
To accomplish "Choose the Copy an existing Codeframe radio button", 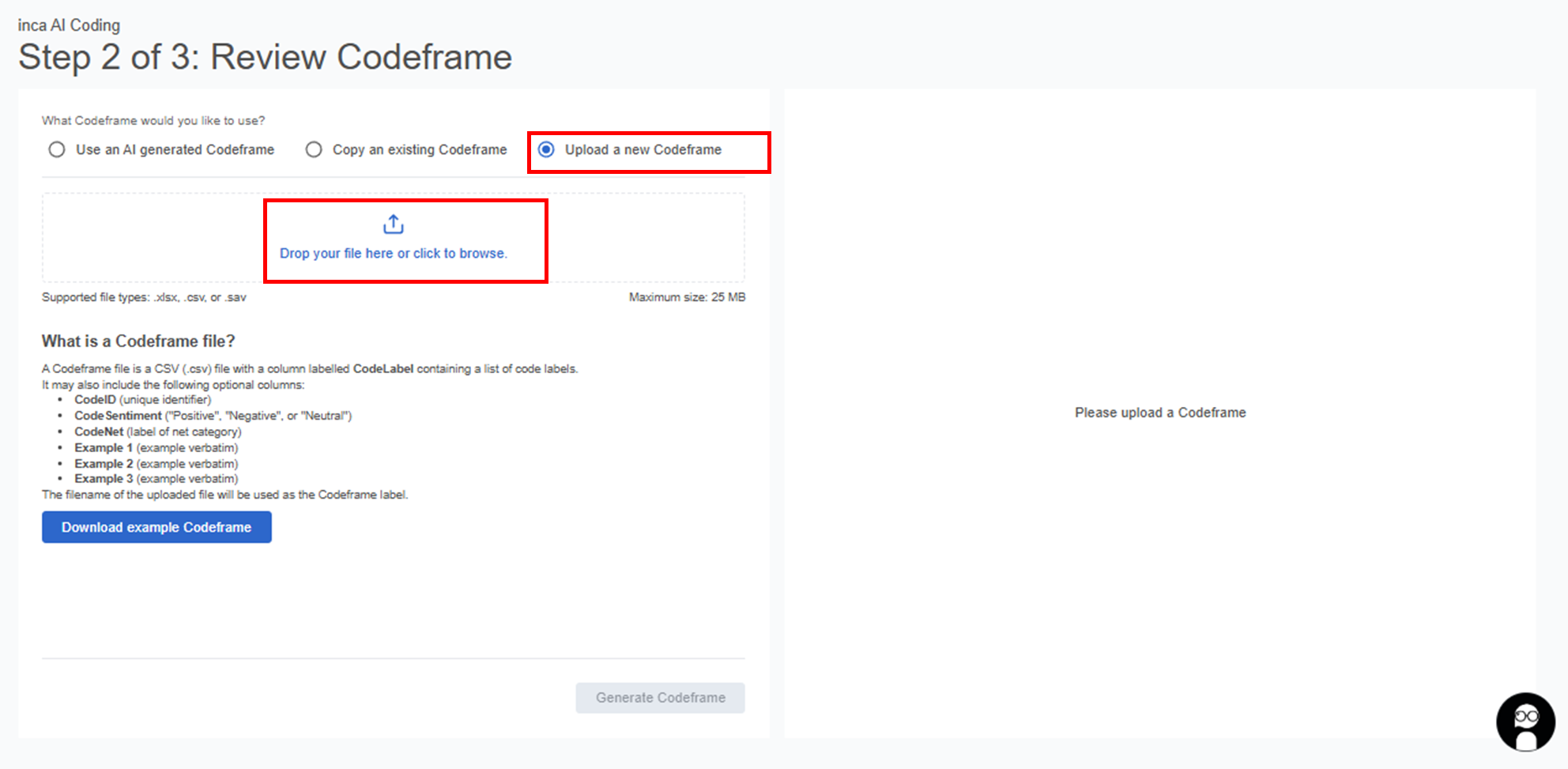I will coord(314,149).
